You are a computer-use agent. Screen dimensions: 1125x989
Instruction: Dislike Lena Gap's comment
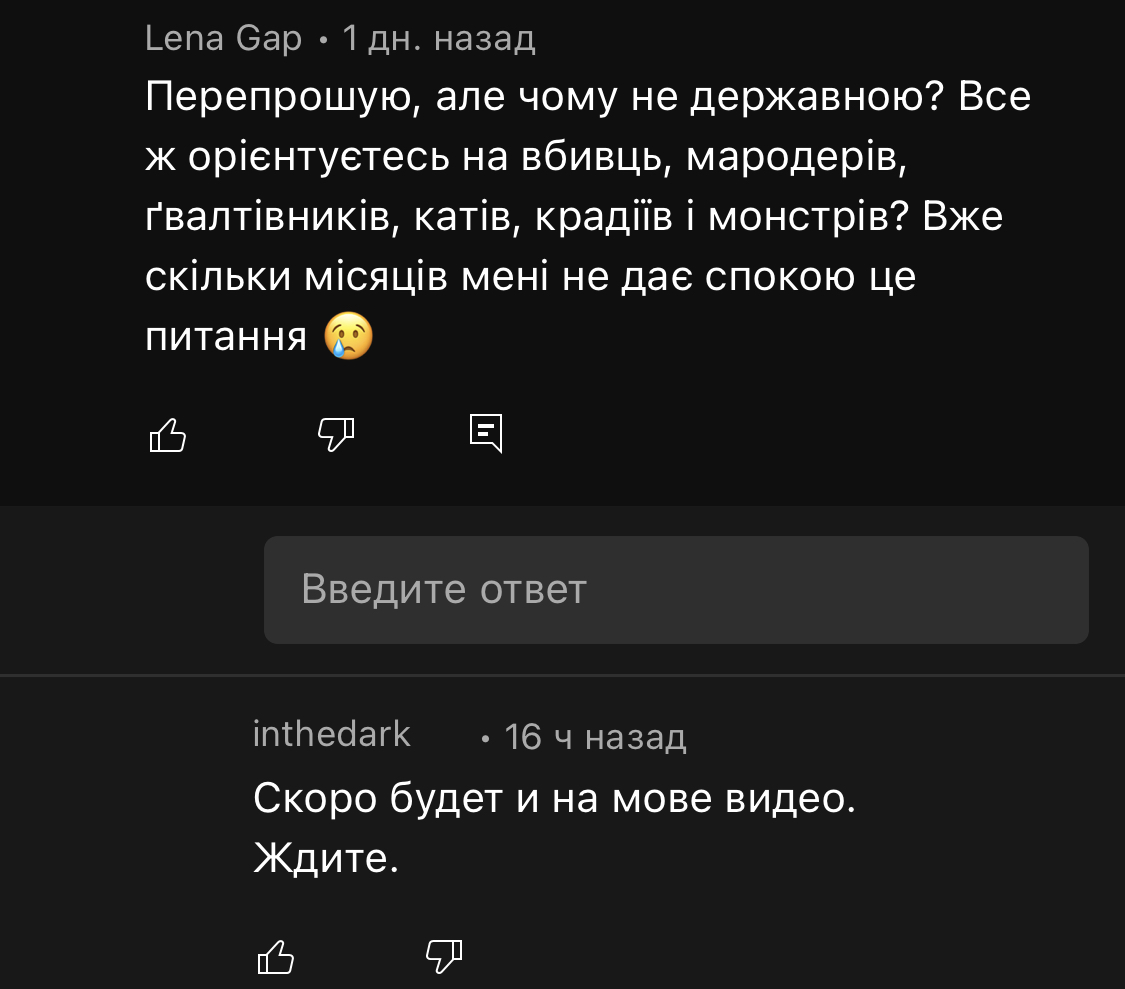pyautogui.click(x=336, y=434)
